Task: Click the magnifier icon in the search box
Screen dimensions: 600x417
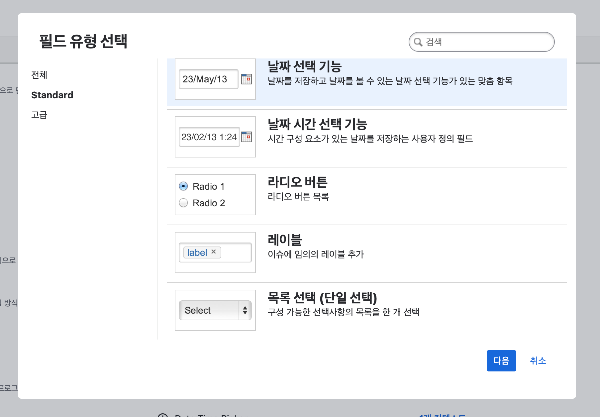Action: pos(418,42)
